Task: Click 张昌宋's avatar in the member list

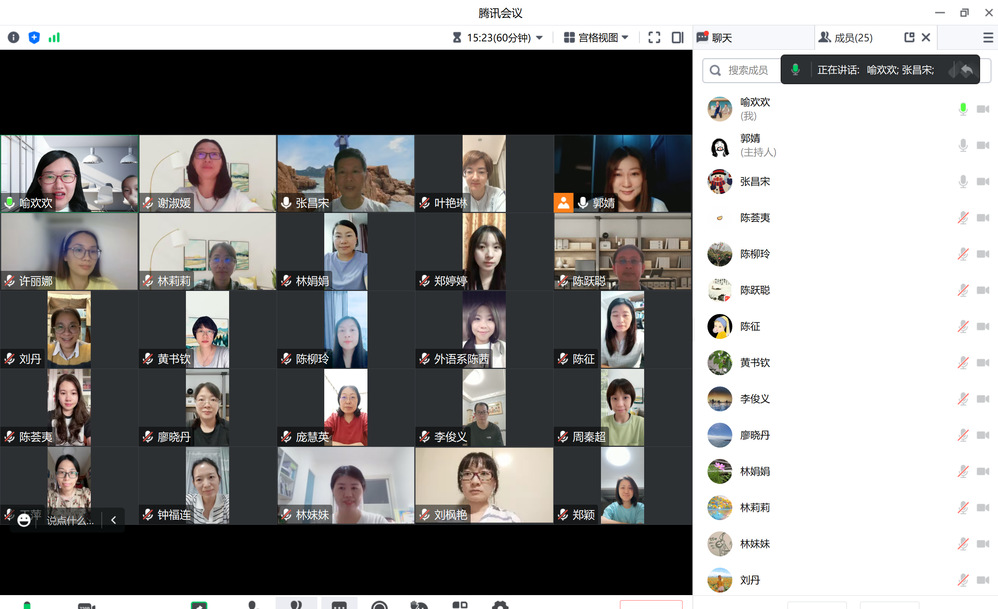Action: [x=720, y=181]
